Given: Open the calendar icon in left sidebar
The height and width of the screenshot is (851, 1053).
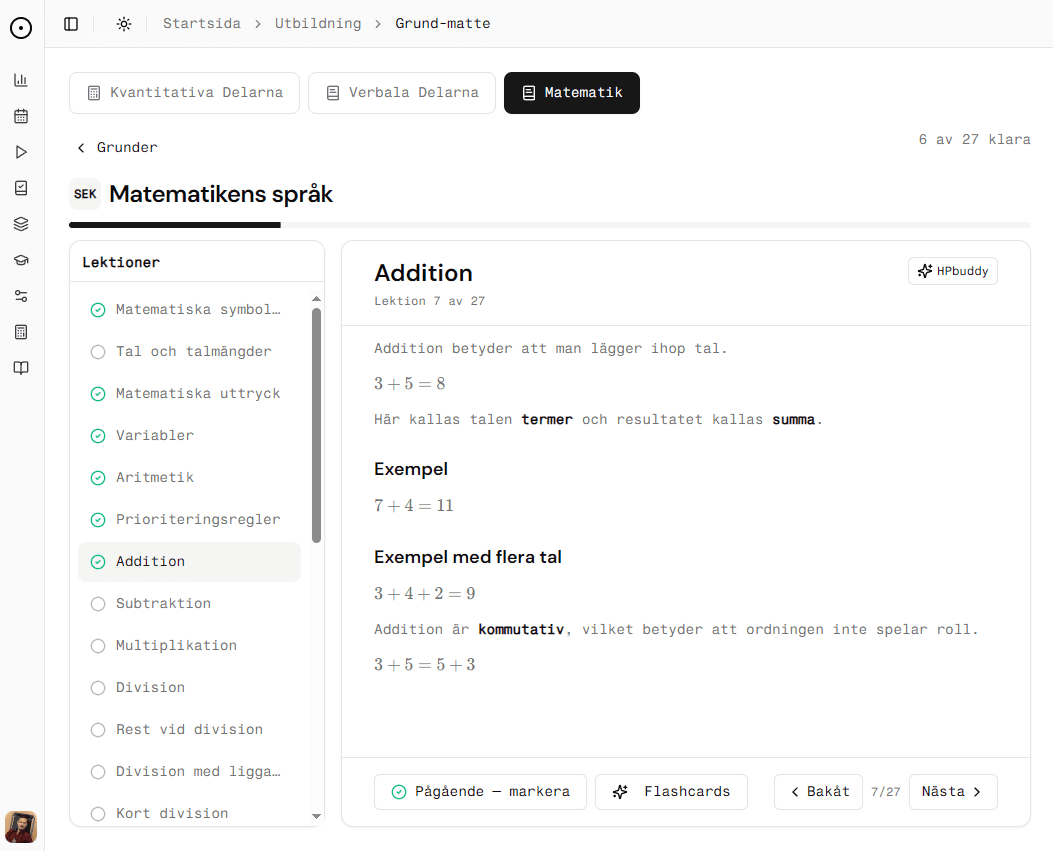Looking at the screenshot, I should click(21, 116).
